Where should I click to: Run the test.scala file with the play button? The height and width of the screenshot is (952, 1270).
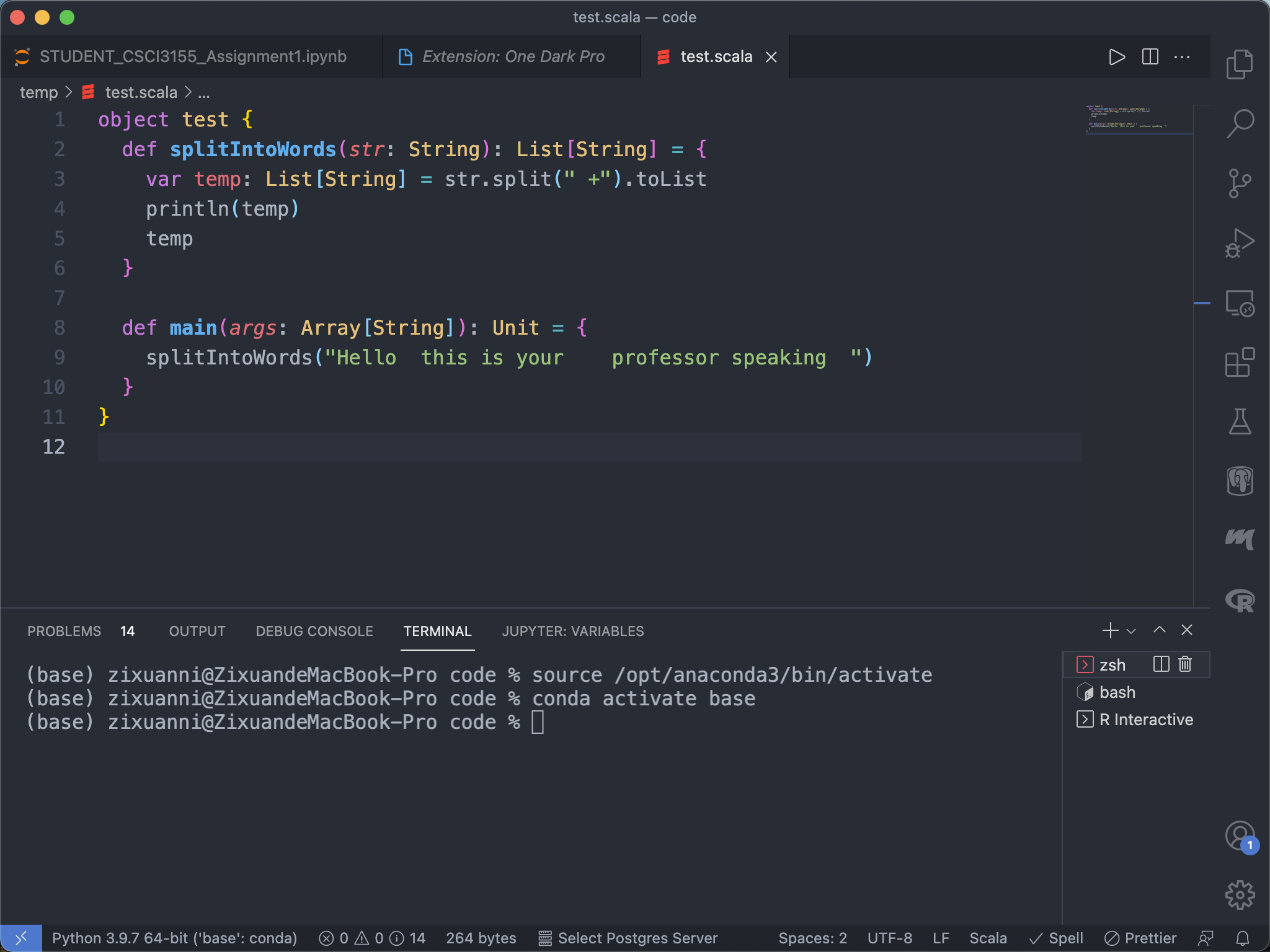tap(1116, 56)
